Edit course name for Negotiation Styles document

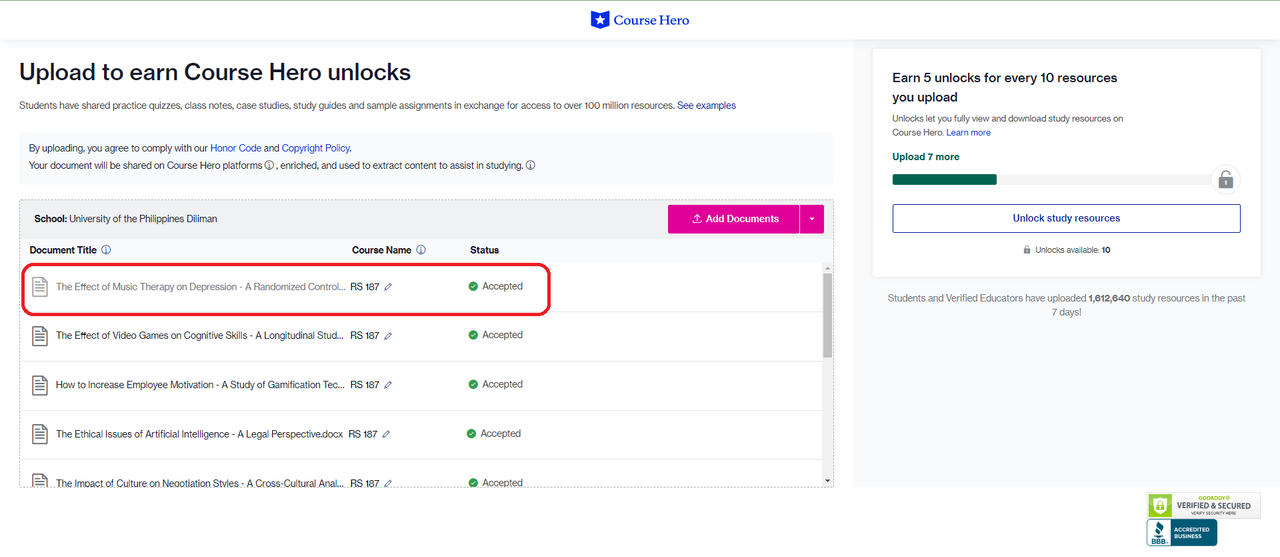point(386,483)
